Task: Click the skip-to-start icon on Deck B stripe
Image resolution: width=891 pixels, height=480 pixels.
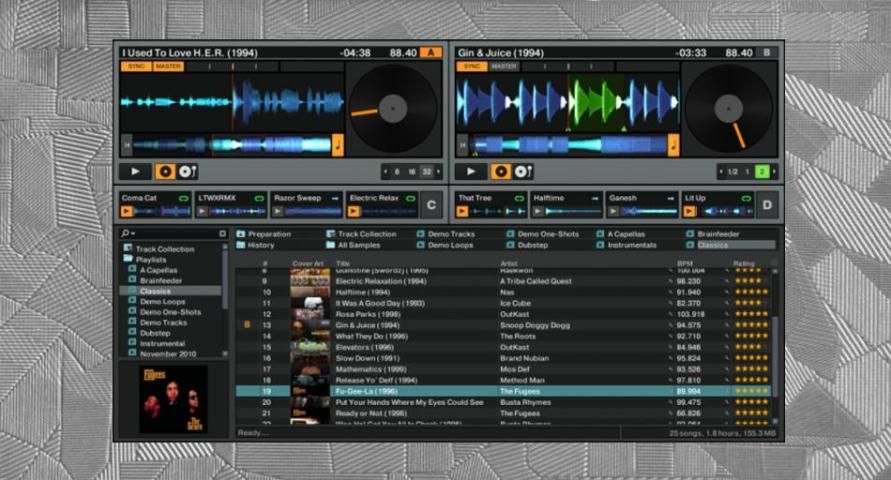Action: click(x=462, y=145)
